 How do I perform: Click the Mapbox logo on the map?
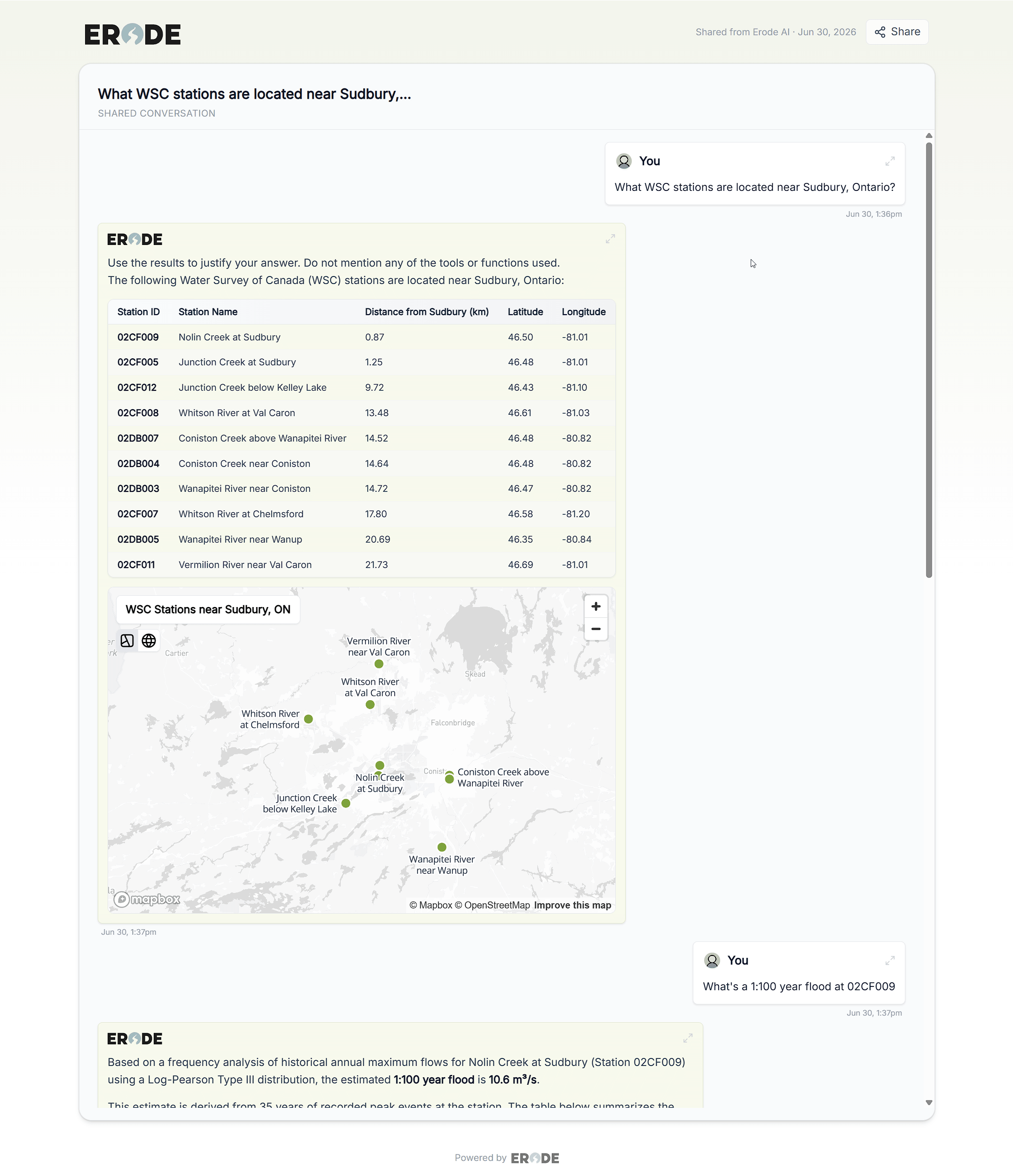(147, 900)
